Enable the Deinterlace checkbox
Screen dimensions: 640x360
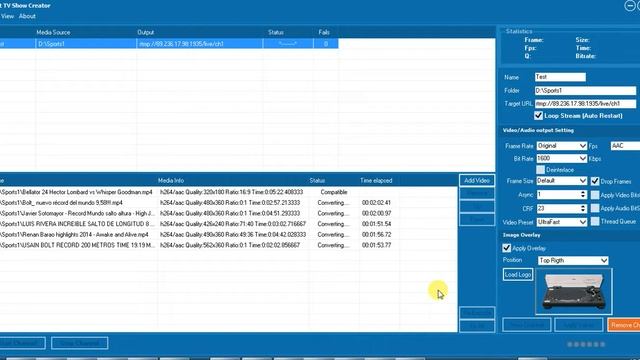tap(540, 170)
